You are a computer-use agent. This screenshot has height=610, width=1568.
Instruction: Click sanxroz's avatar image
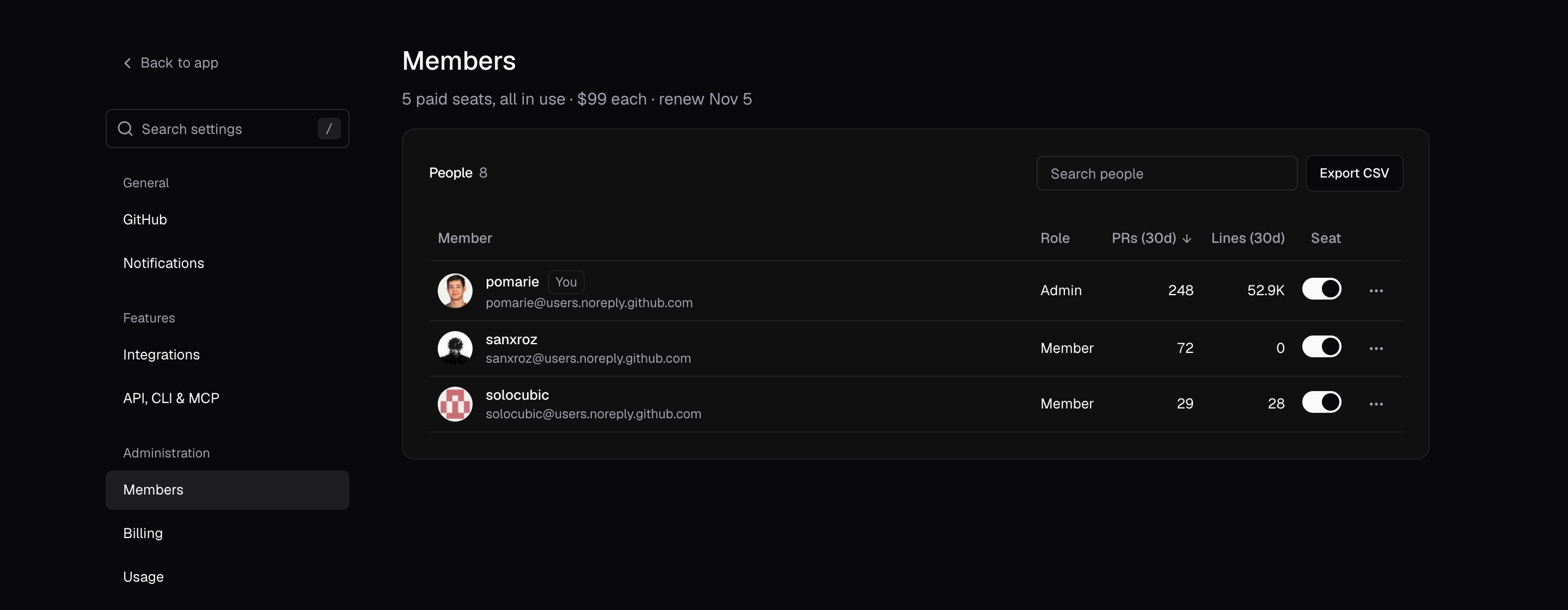click(455, 348)
